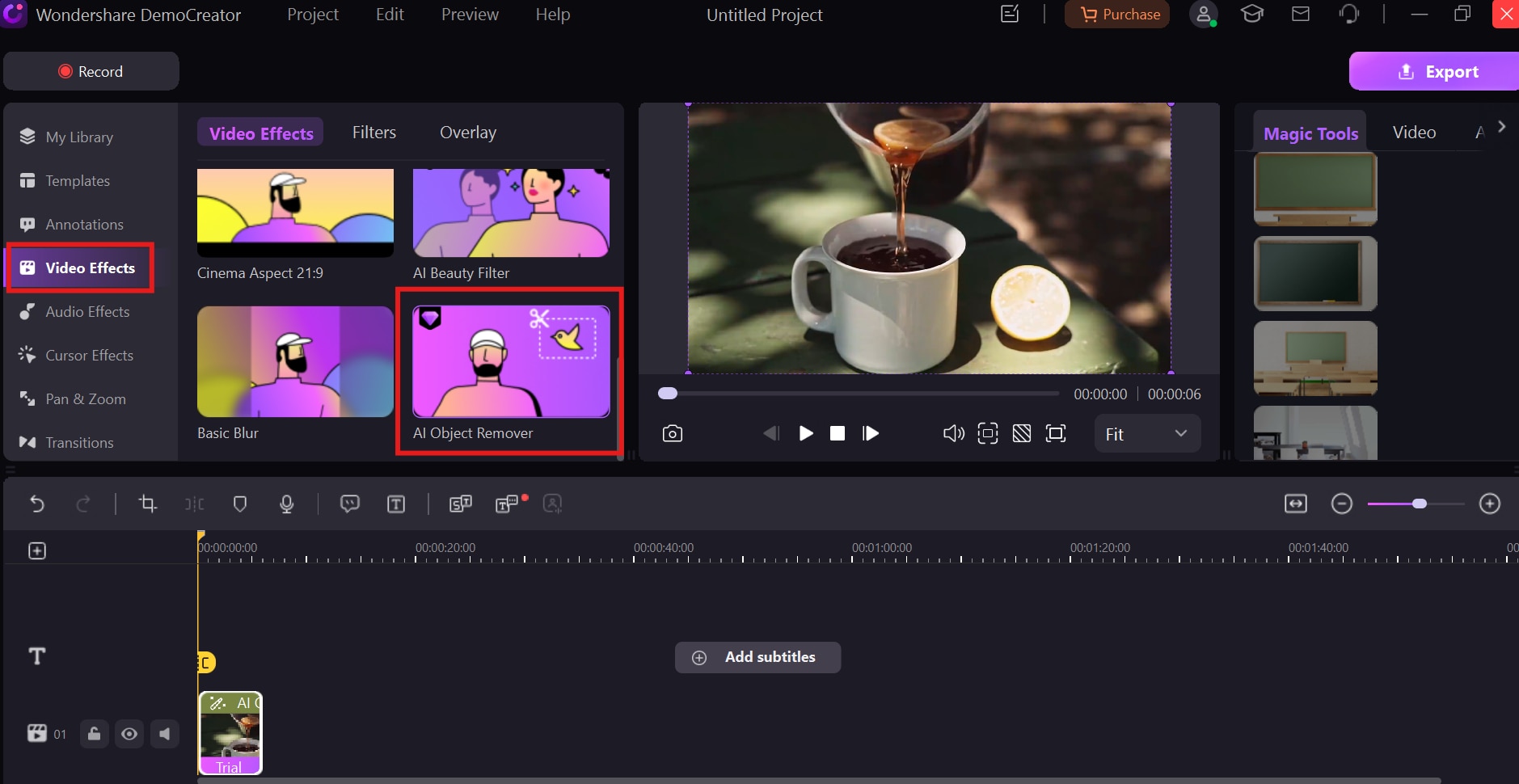Stop the preview playback
This screenshot has width=1519, height=784.
pyautogui.click(x=838, y=434)
